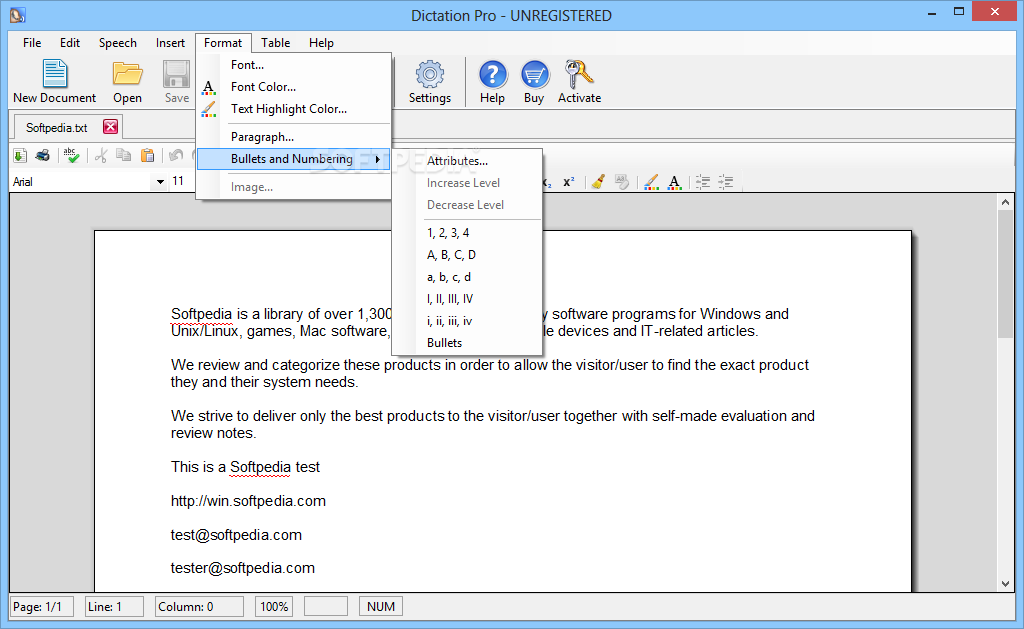Open the Edit menu
This screenshot has height=629, width=1024.
click(70, 42)
